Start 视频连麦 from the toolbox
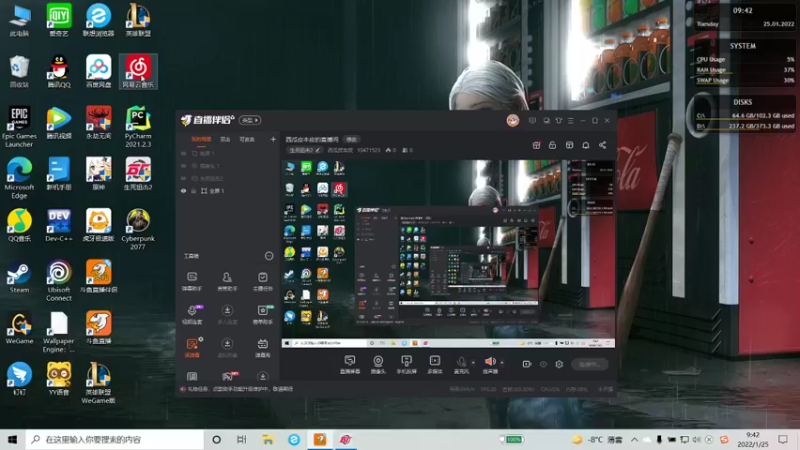This screenshot has width=800, height=450. point(192,314)
